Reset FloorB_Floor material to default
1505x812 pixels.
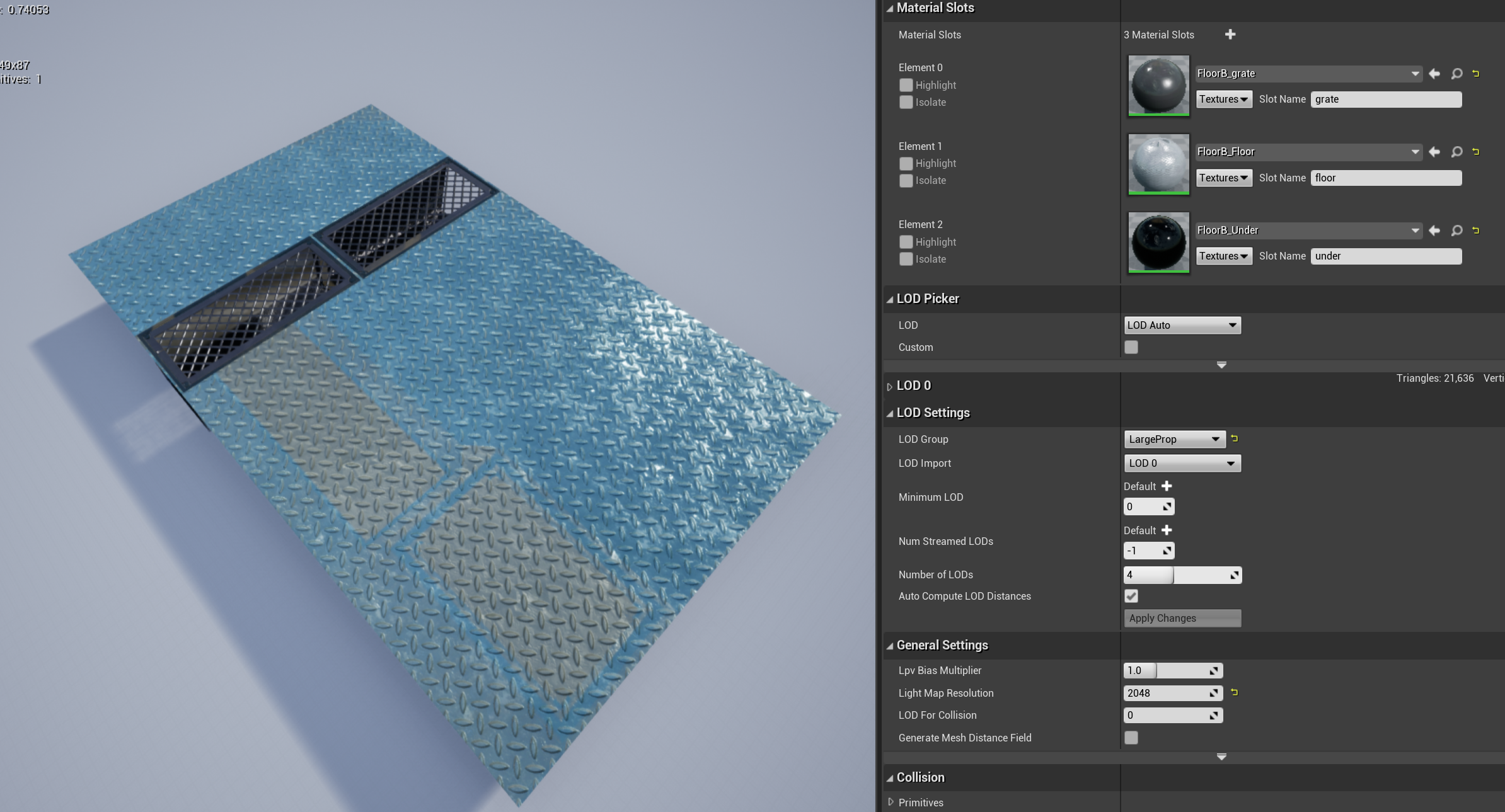tap(1475, 152)
